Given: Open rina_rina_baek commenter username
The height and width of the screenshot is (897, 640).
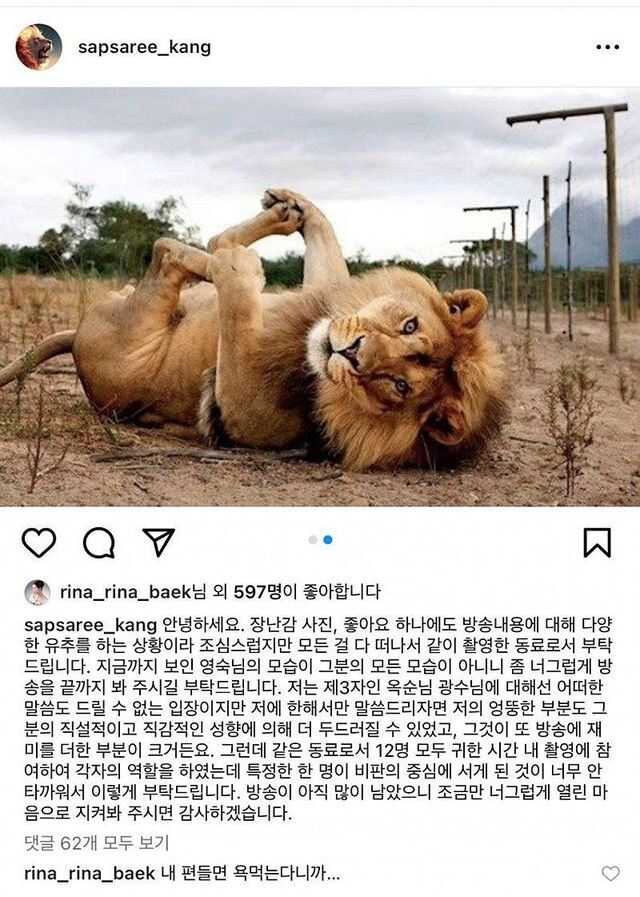Looking at the screenshot, I should click(x=90, y=873).
